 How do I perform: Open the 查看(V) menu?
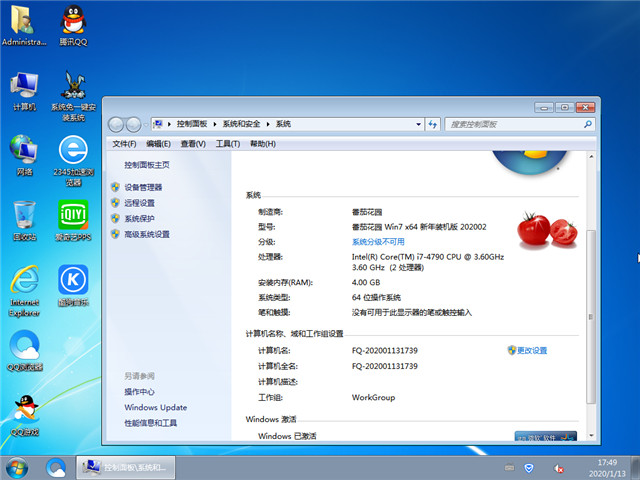click(x=193, y=144)
